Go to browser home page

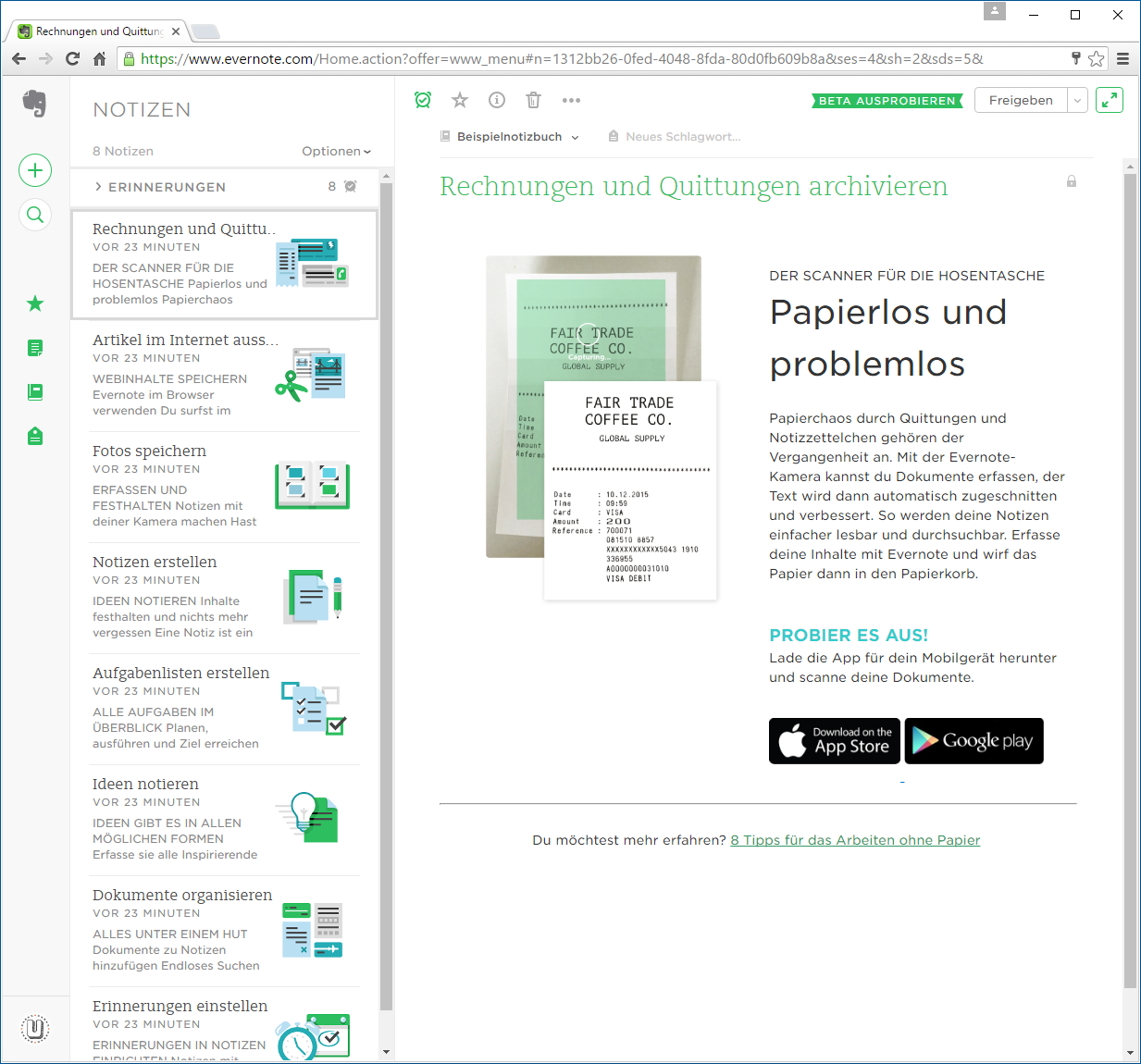click(99, 59)
